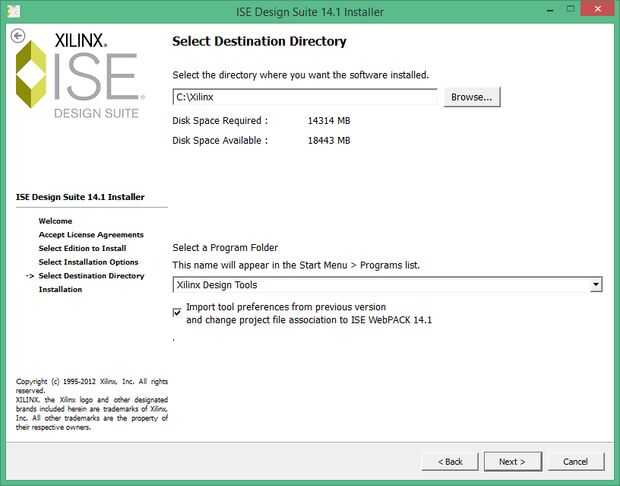Click the Browse... button
The image size is (620, 486).
click(x=472, y=97)
